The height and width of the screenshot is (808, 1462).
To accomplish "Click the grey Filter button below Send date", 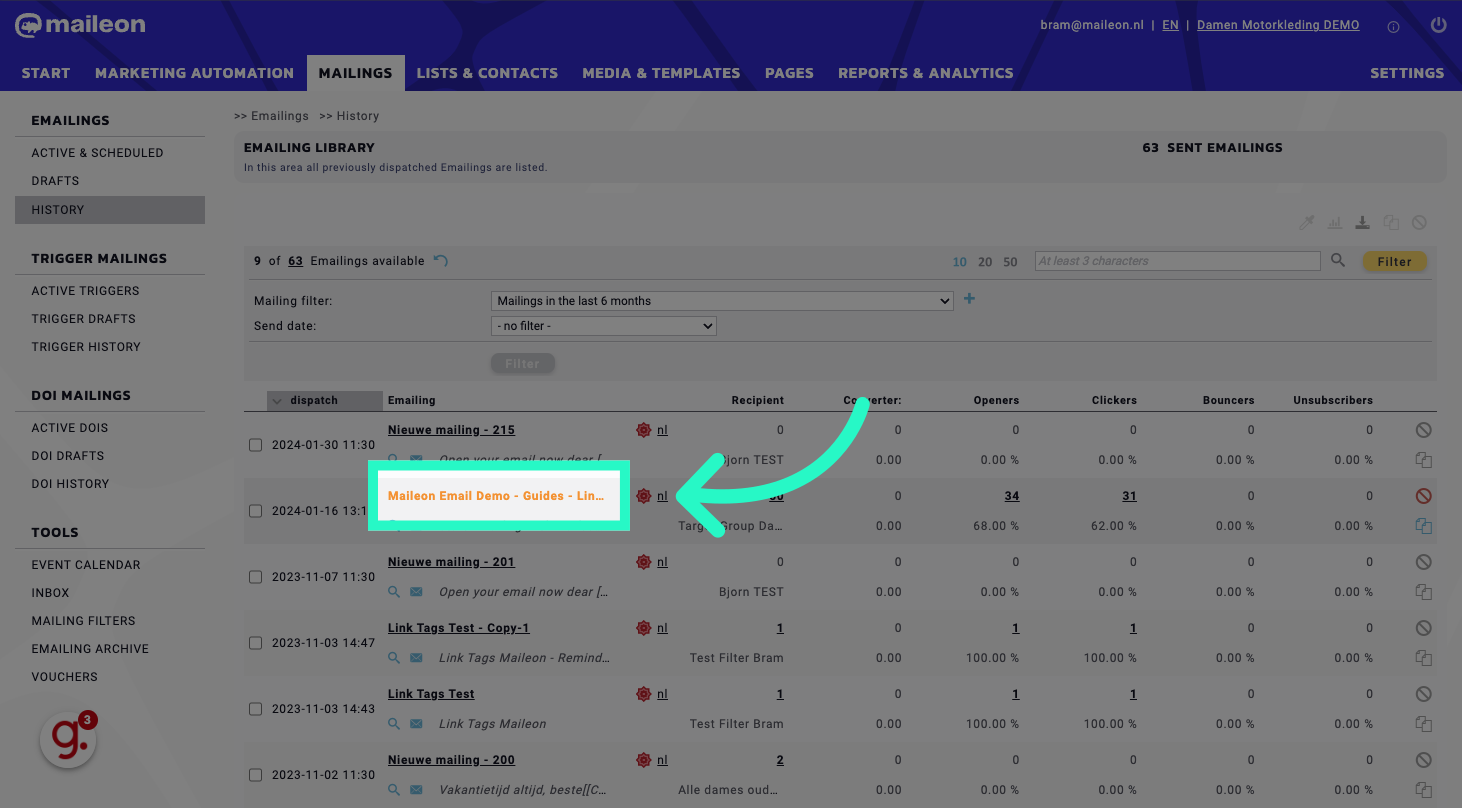I will point(522,364).
